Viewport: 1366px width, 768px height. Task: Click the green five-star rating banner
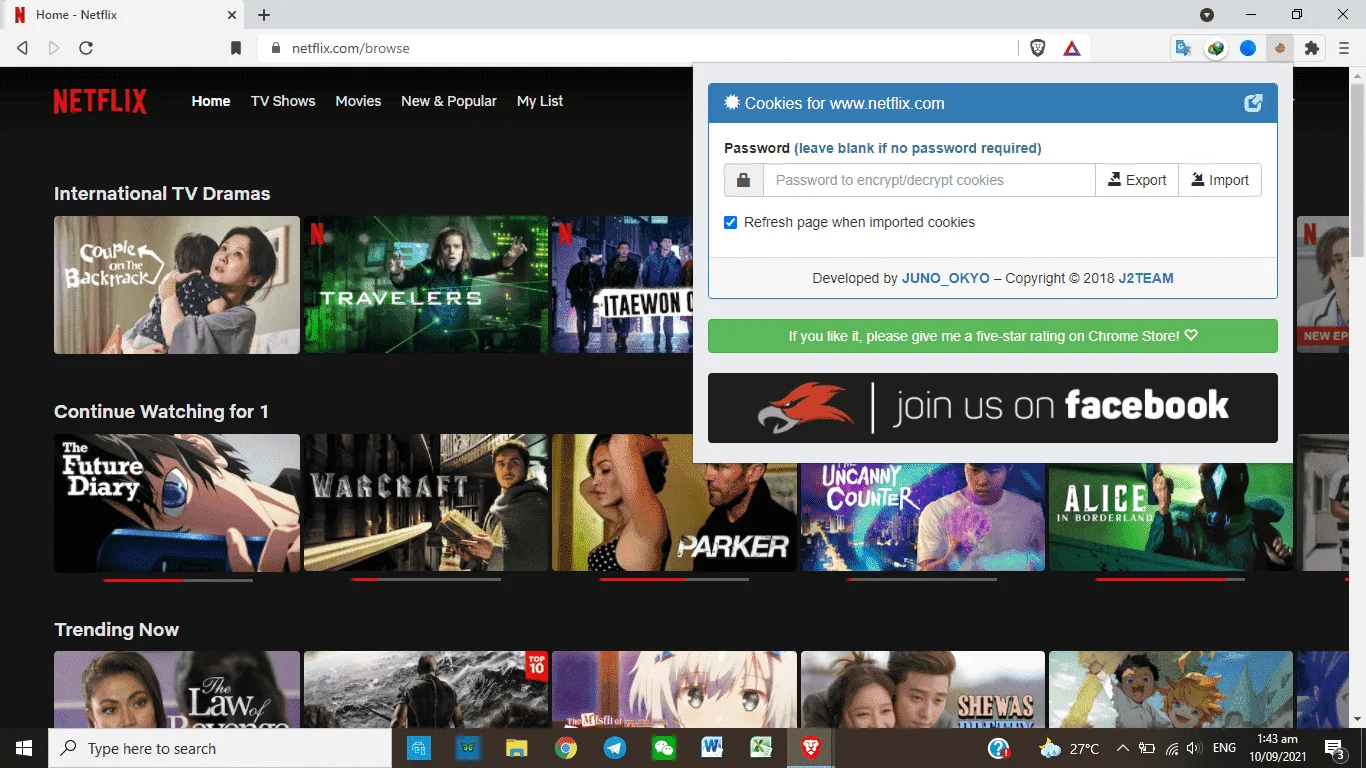(993, 336)
